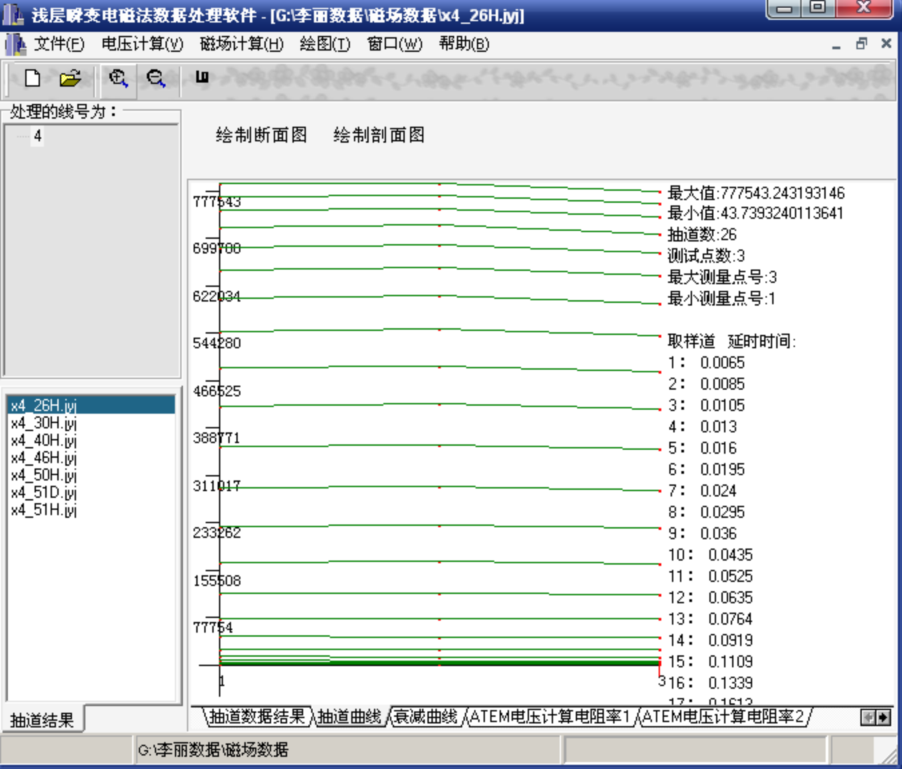Click the zoom out magnifier icon

155,78
